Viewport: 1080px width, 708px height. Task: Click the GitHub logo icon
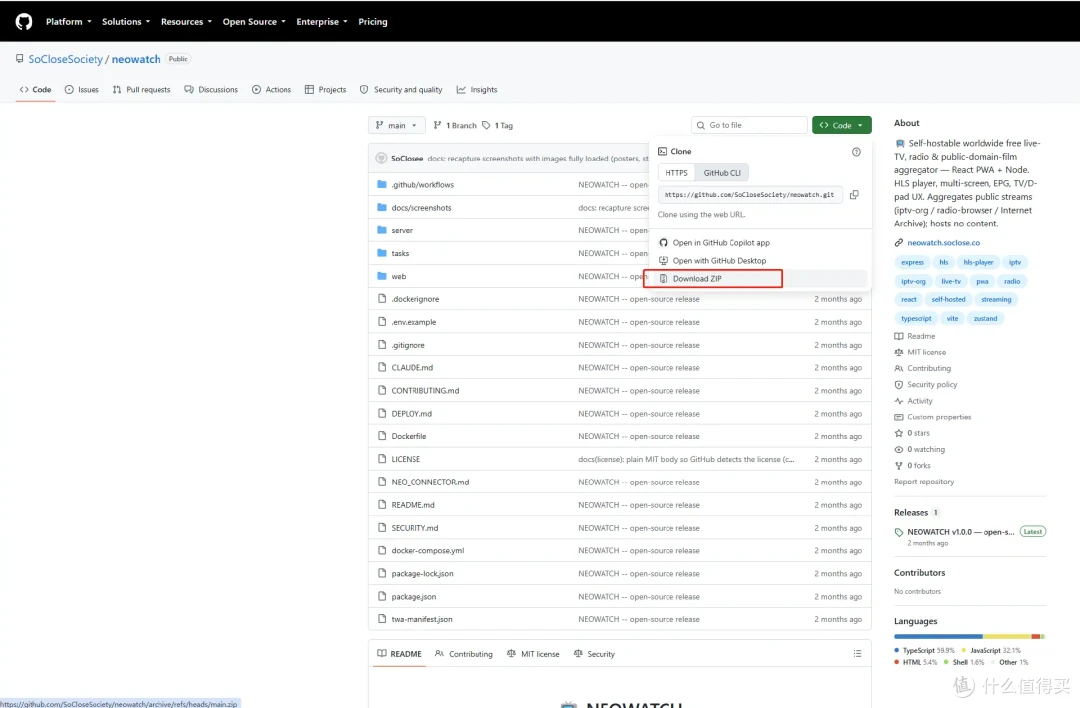coord(23,22)
